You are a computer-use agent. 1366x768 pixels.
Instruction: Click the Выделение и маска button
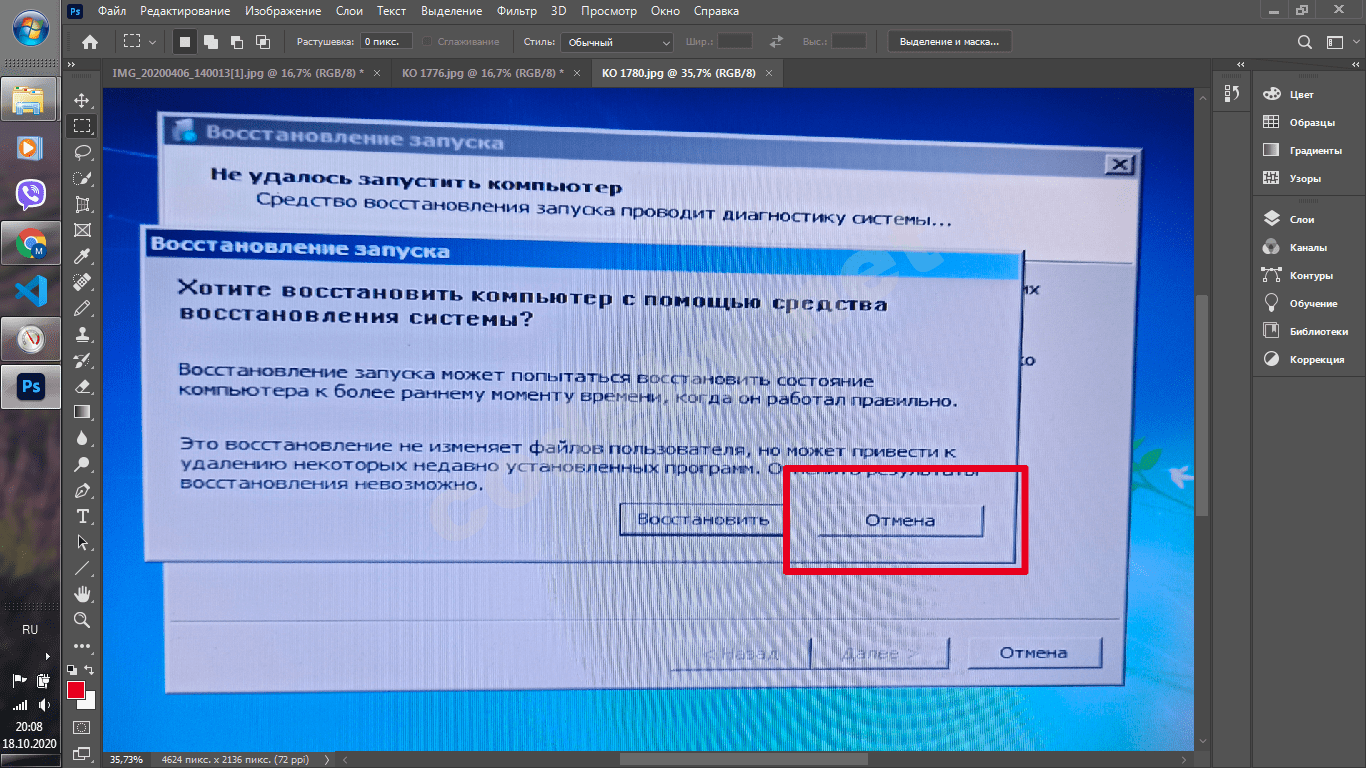949,42
